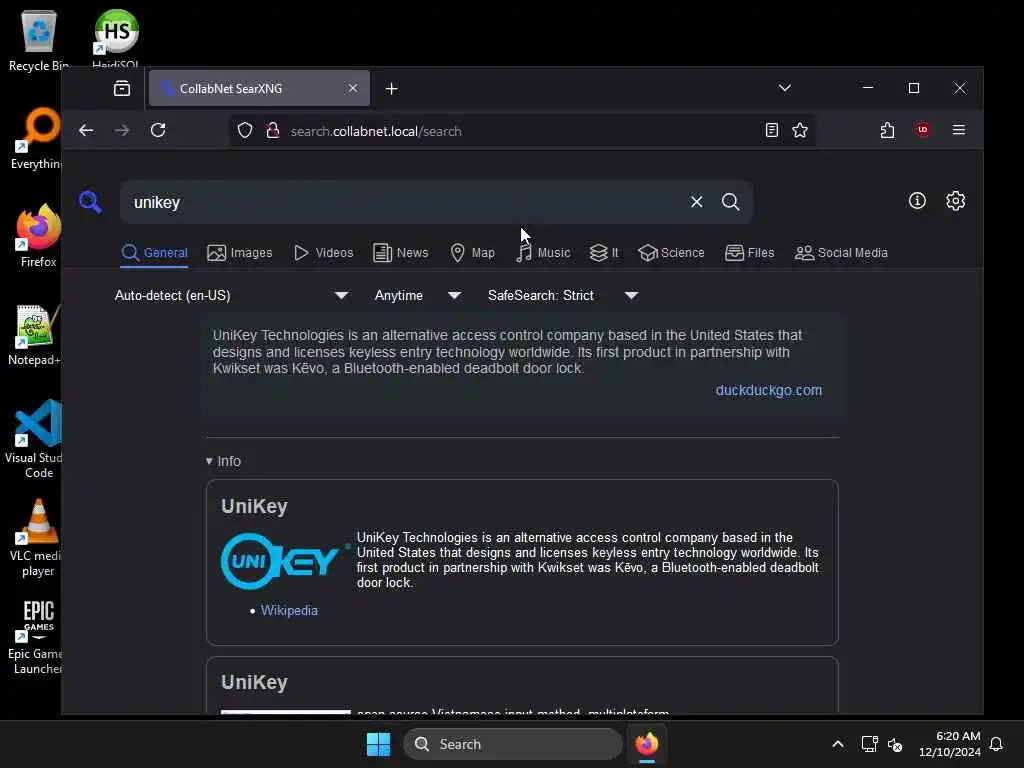Switch to Music results tab
This screenshot has width=1024, height=768.
point(543,253)
